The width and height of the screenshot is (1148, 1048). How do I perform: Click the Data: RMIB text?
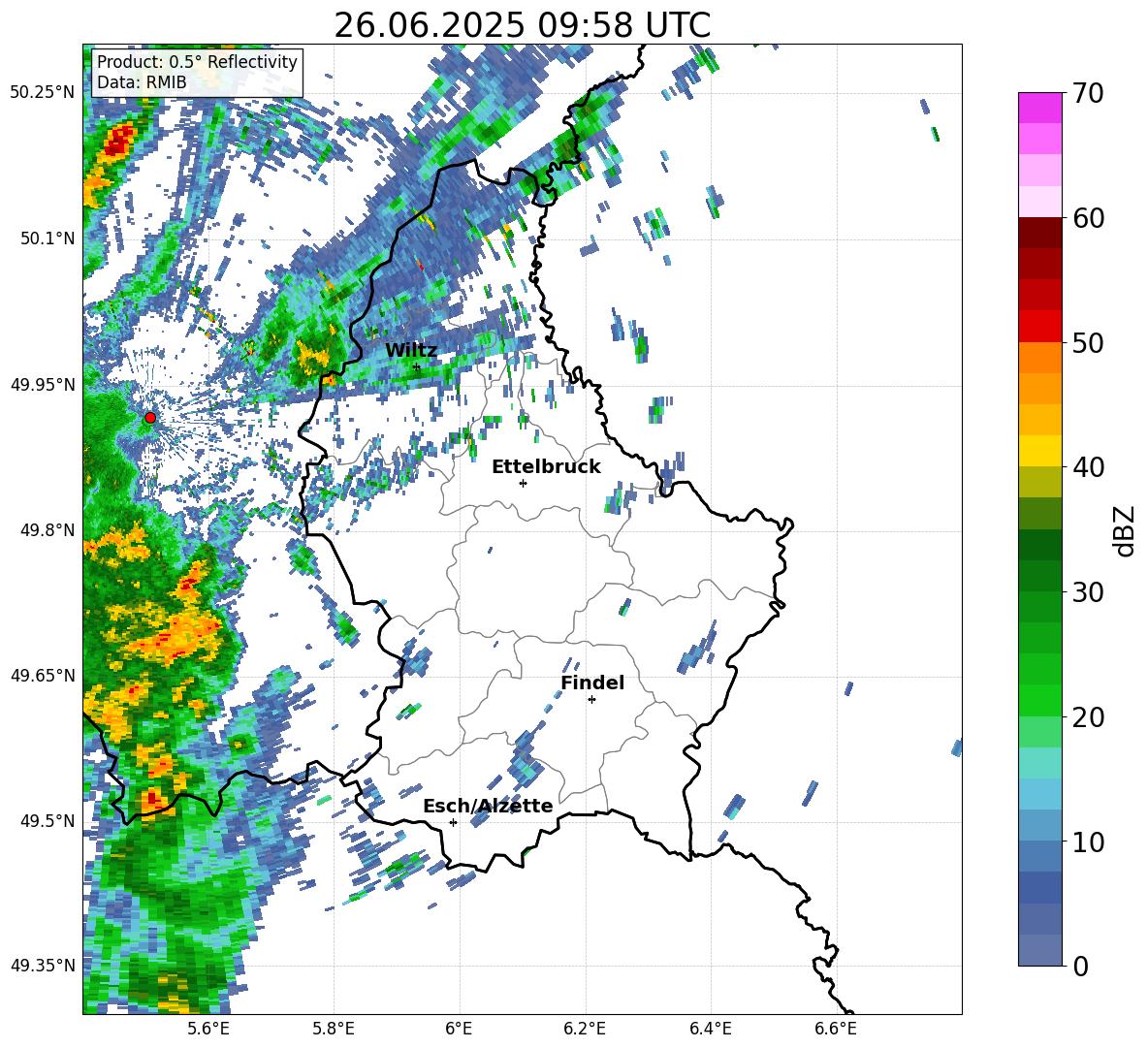tap(142, 82)
